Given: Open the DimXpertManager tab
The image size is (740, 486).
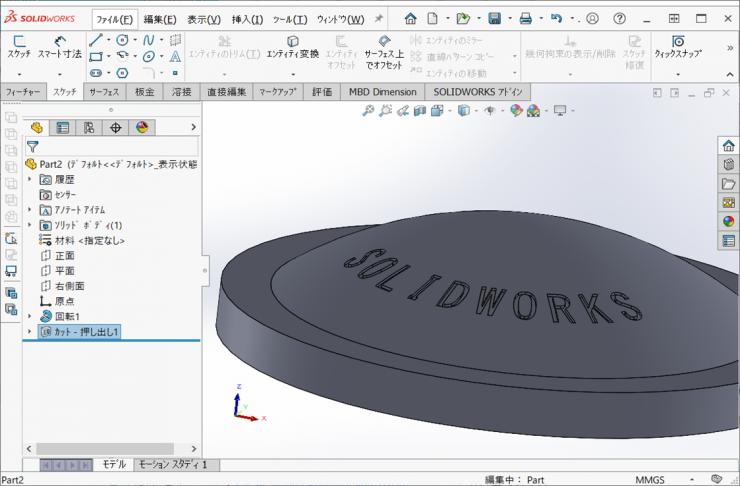Looking at the screenshot, I should tap(116, 127).
